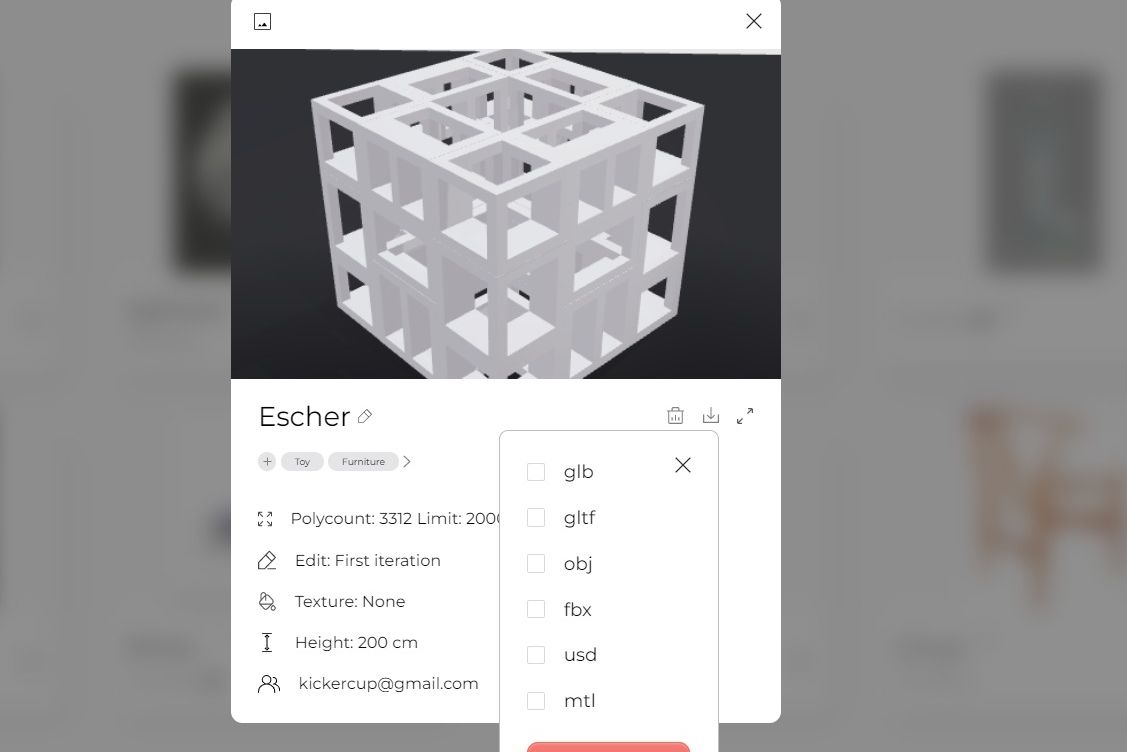Tick the fbx format checkbox
Viewport: 1127px width, 752px height.
tap(535, 609)
